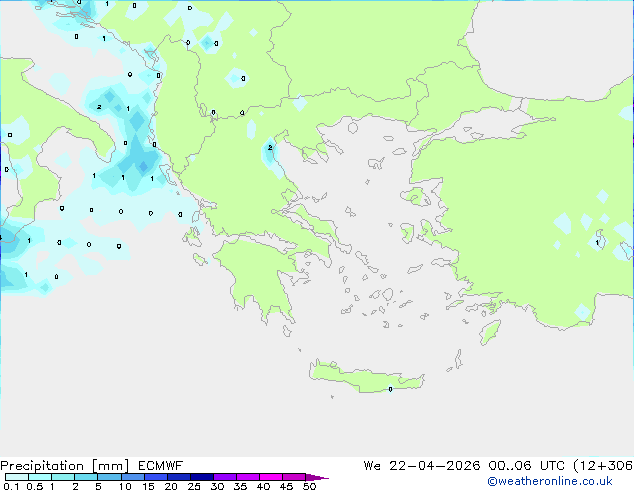The width and height of the screenshot is (634, 490).
Task: Click the legend value label '0.5'
Action: [x=34, y=486]
